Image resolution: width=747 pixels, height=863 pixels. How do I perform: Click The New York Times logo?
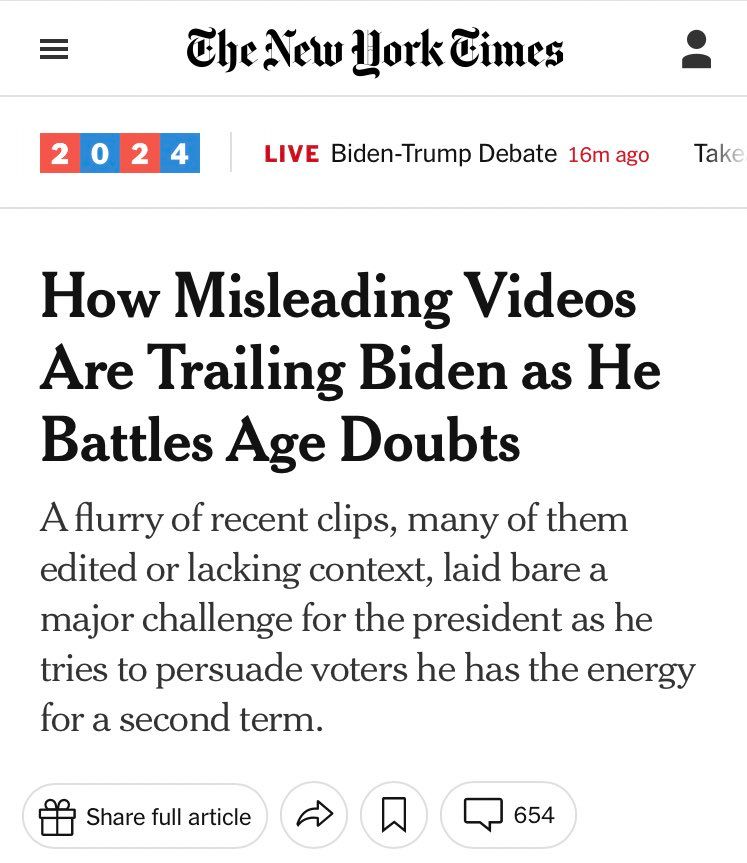click(374, 50)
